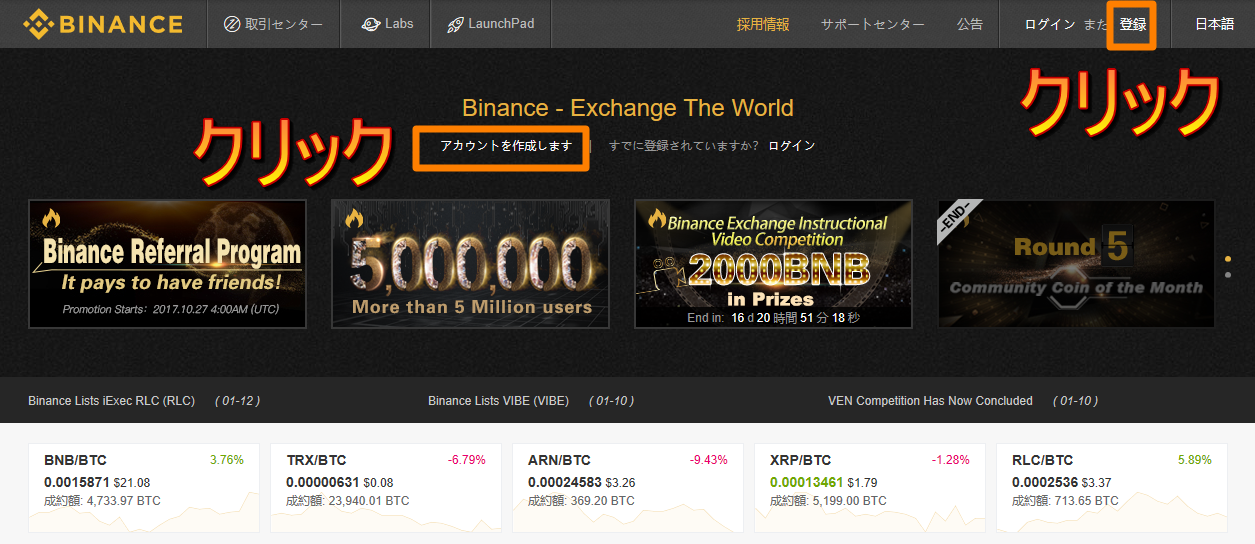Click the -1.28% change on XRP/BTC
This screenshot has height=544, width=1255.
[950, 460]
